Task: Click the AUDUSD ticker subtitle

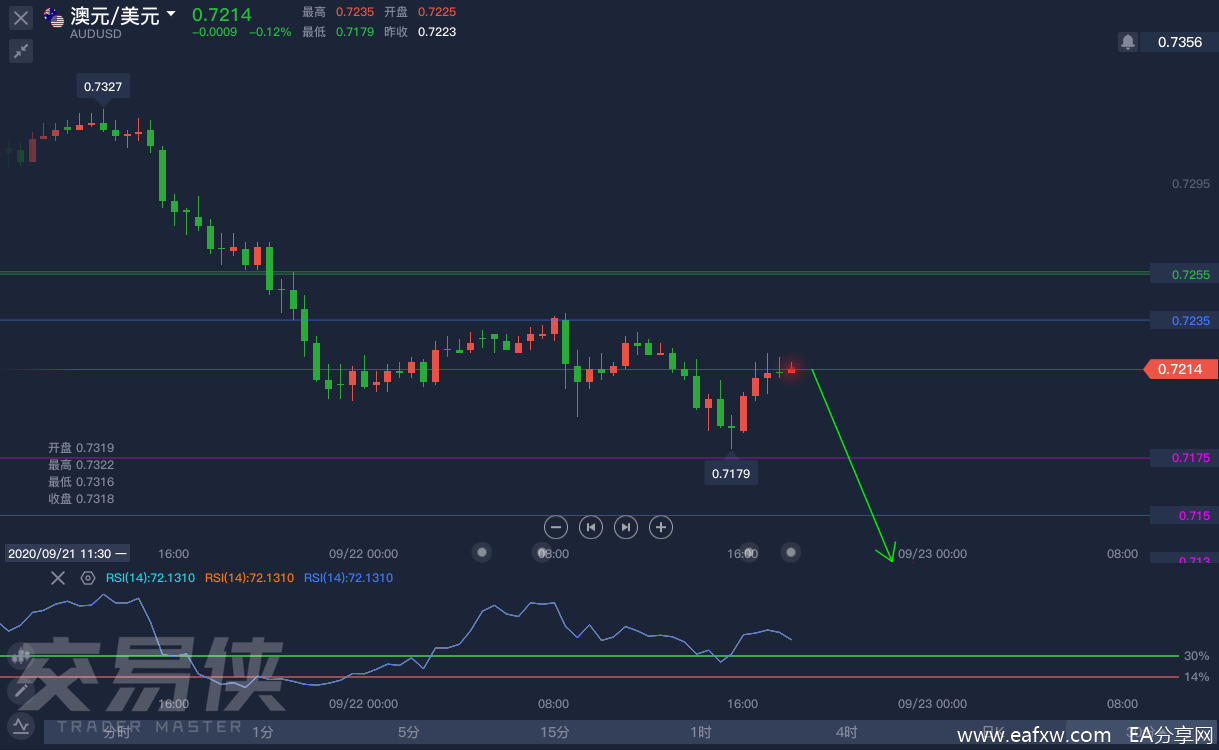Action: click(95, 34)
